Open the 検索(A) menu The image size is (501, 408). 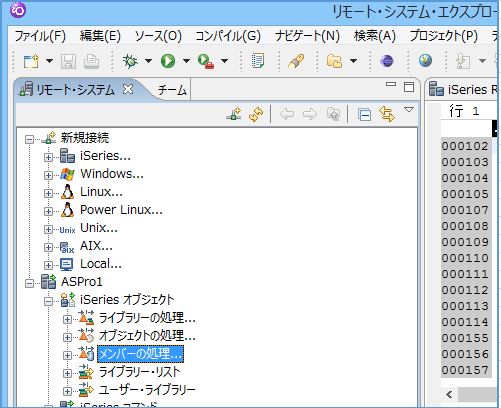375,36
